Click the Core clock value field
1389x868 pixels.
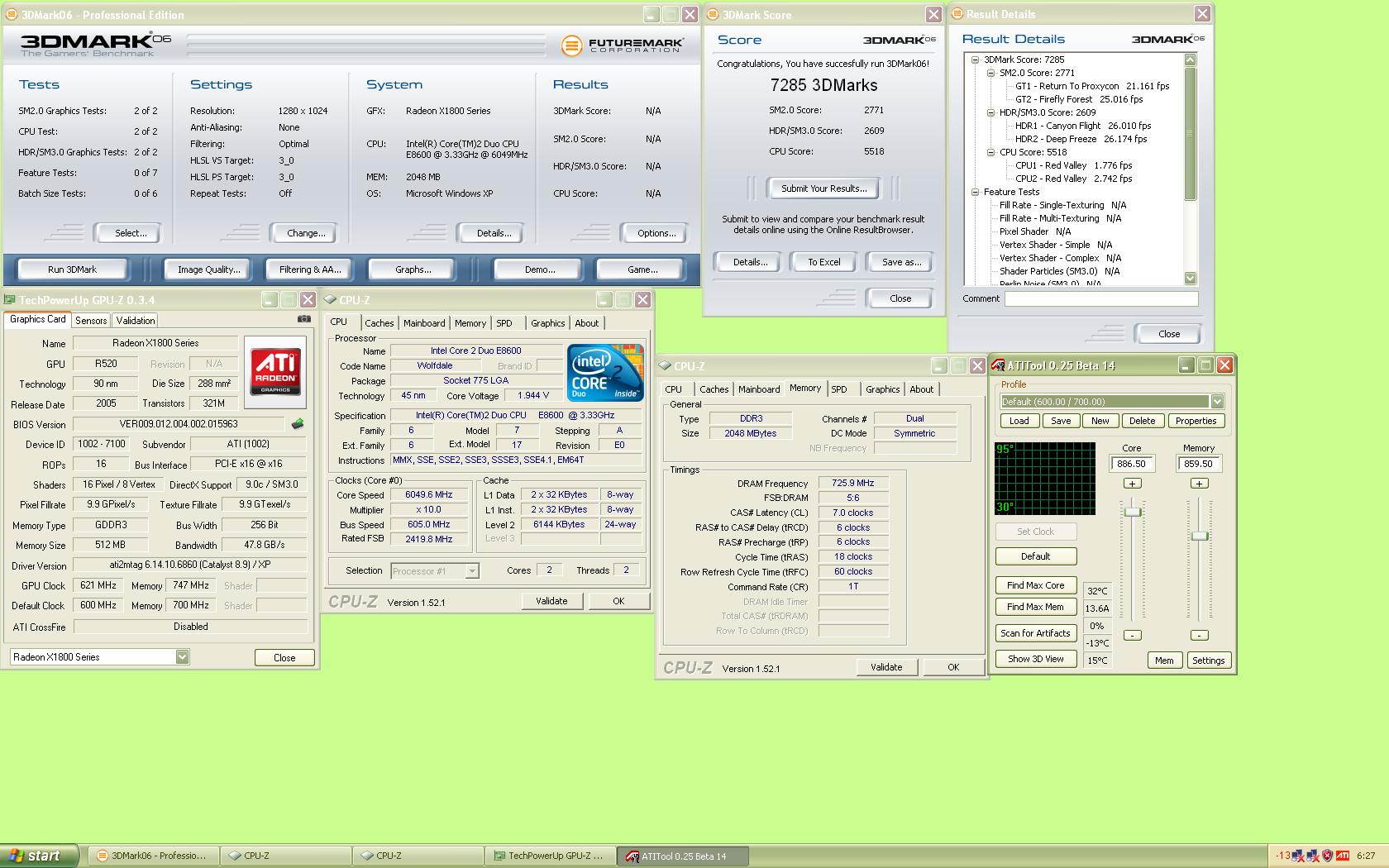1132,464
